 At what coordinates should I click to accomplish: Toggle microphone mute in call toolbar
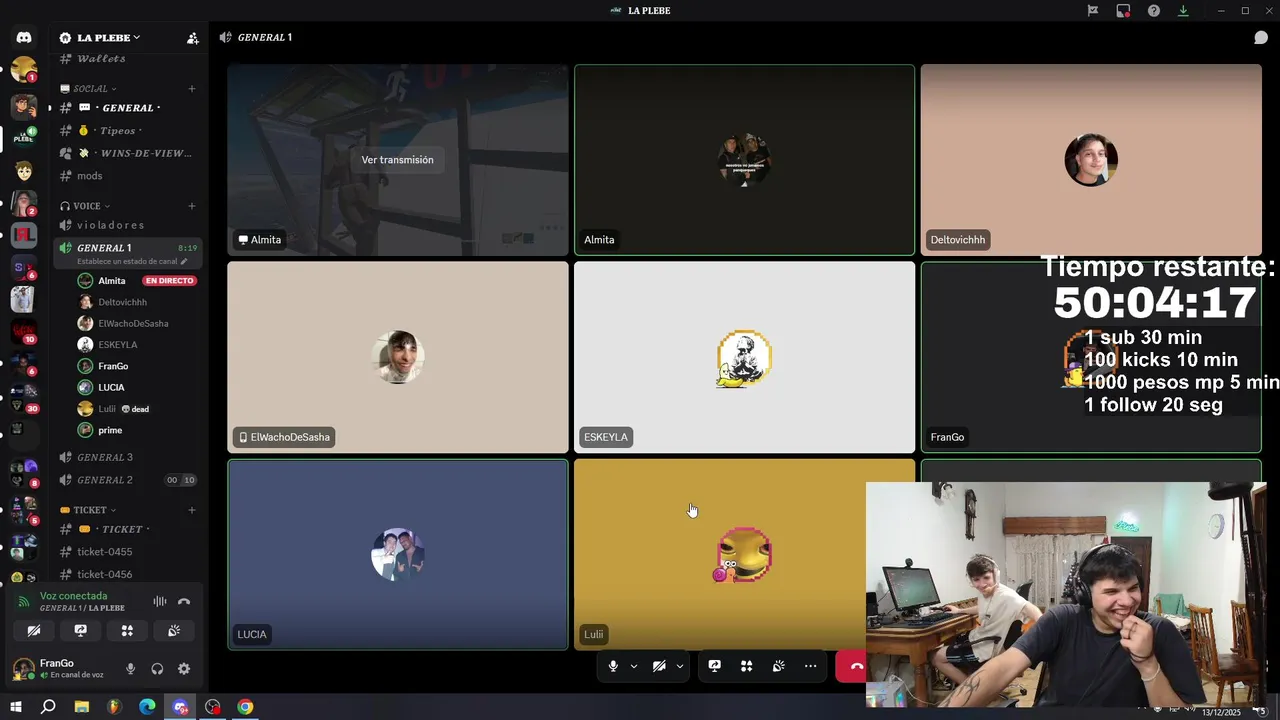click(x=613, y=666)
